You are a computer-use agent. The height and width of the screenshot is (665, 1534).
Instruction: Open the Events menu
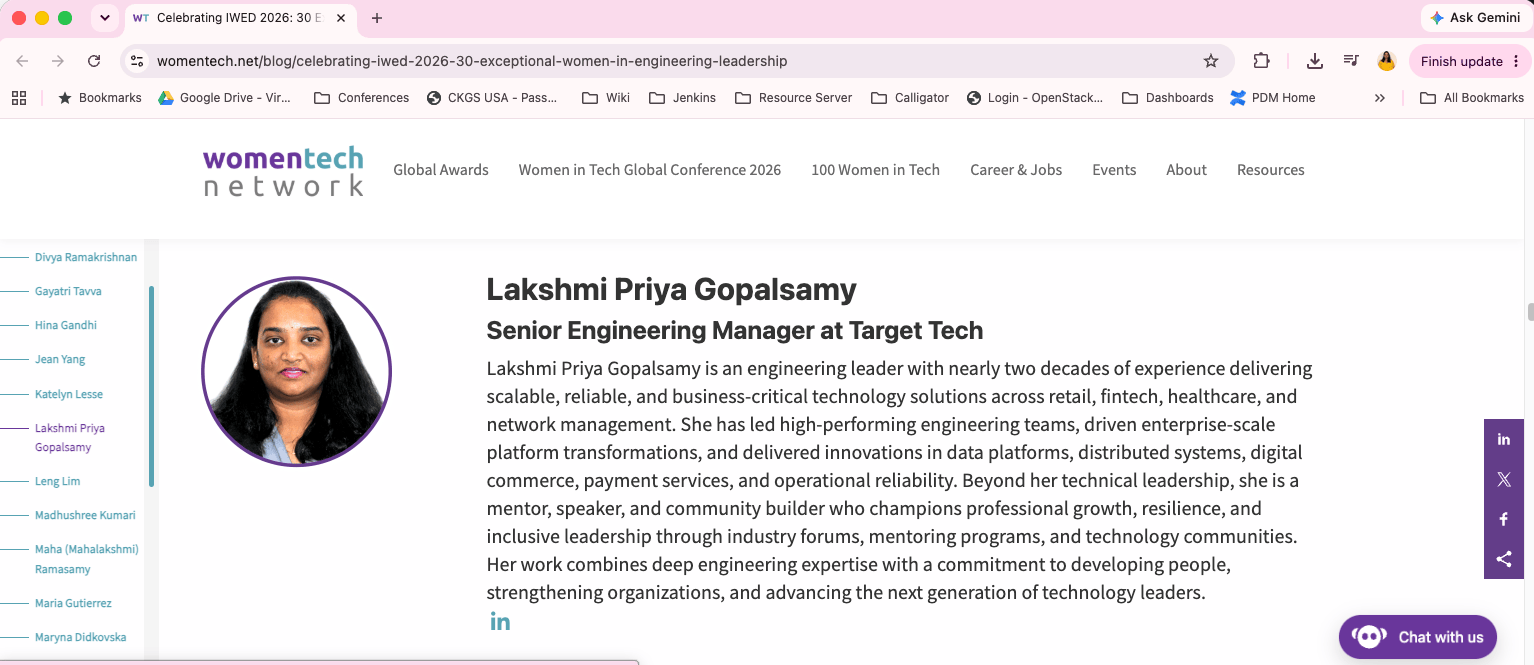(x=1114, y=170)
